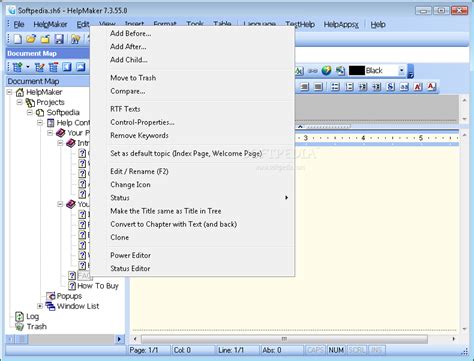Open the File menu
Viewport: 474px width, 361px height.
point(19,24)
